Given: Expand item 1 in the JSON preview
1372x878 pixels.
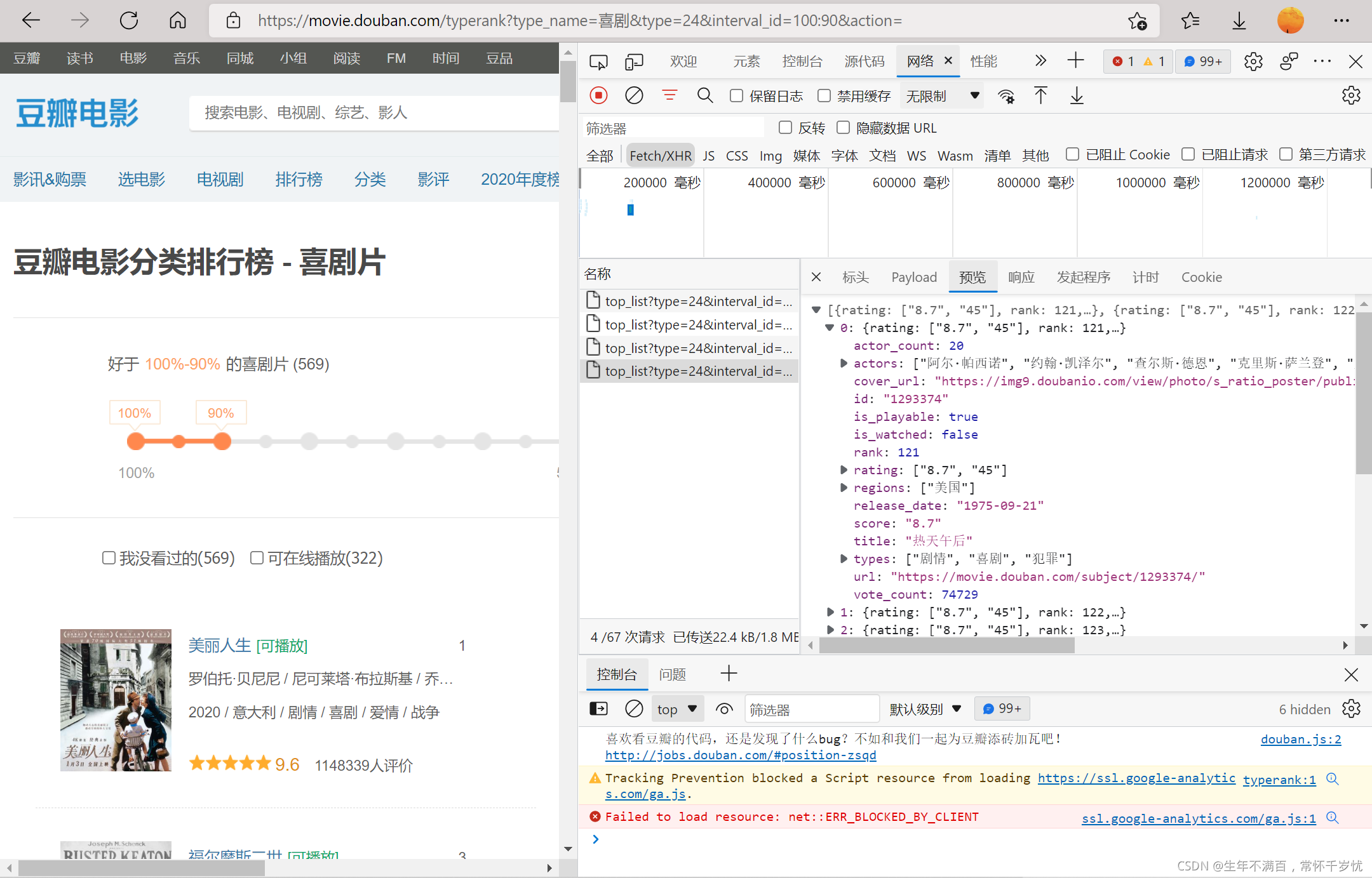Looking at the screenshot, I should coord(830,613).
